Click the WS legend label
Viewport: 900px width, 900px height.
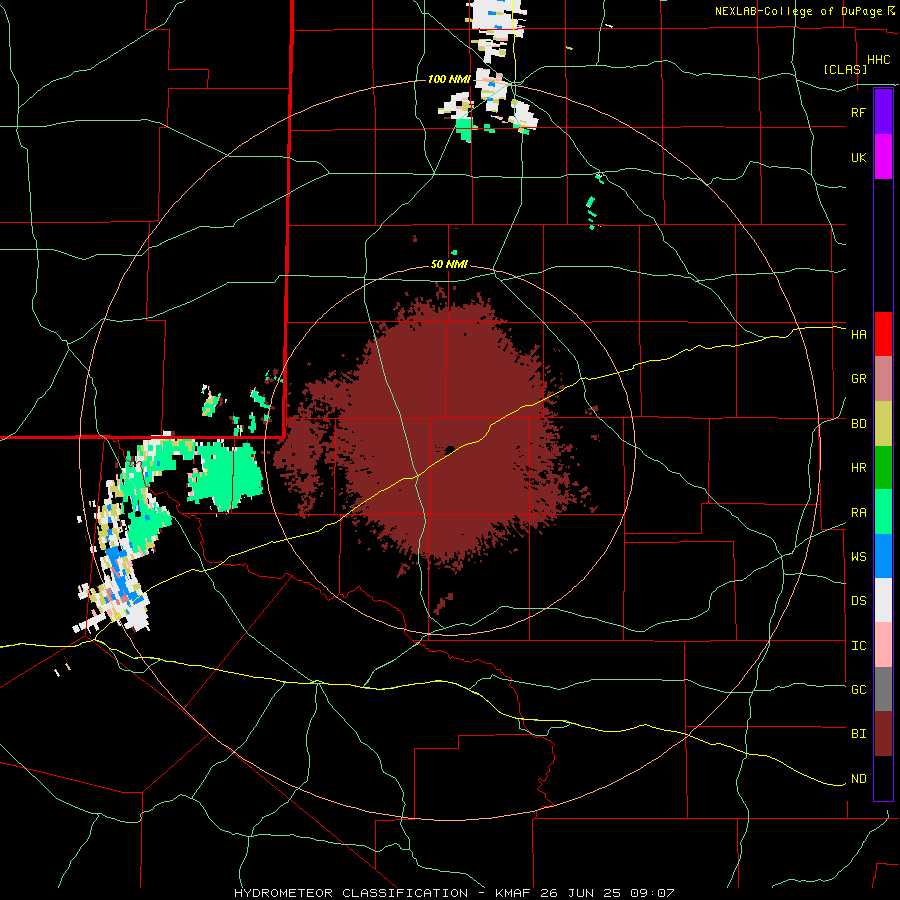coord(858,557)
